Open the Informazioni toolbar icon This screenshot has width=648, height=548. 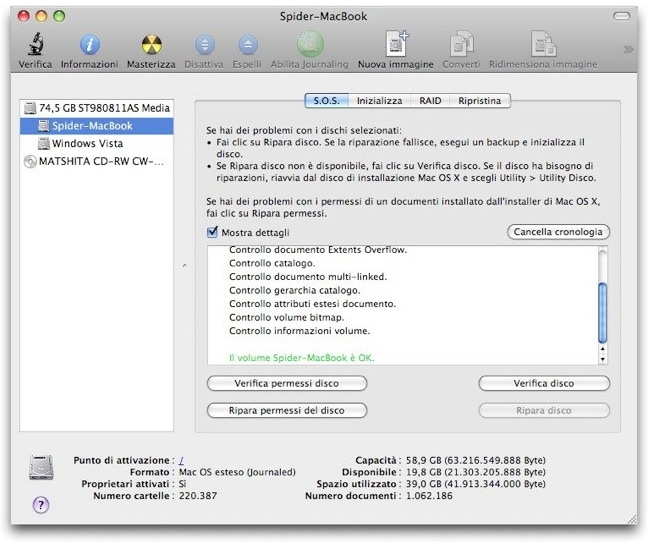coord(90,45)
